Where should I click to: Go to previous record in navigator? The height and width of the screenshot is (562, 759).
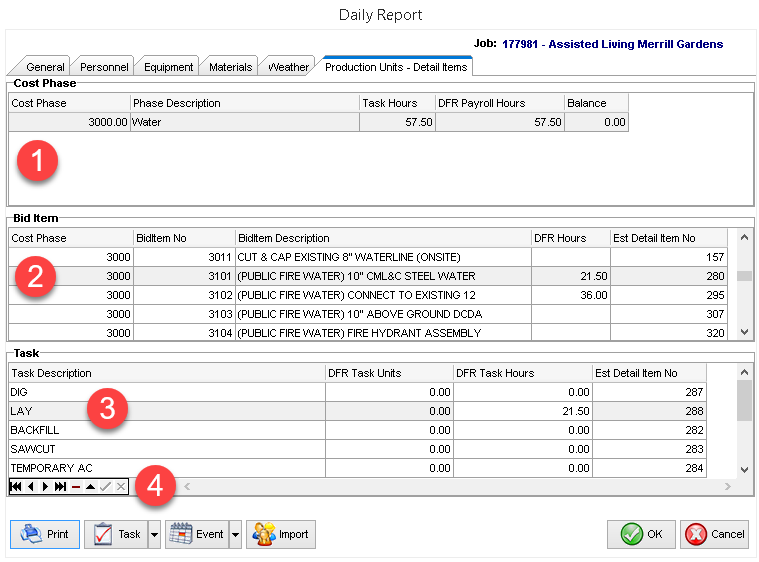point(30,486)
